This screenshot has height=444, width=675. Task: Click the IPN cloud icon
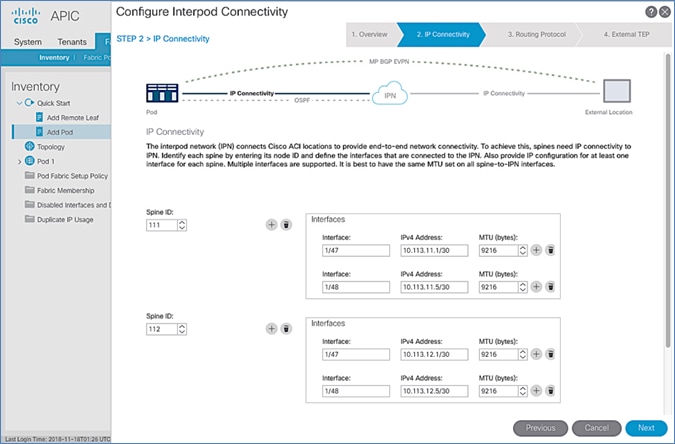[390, 93]
